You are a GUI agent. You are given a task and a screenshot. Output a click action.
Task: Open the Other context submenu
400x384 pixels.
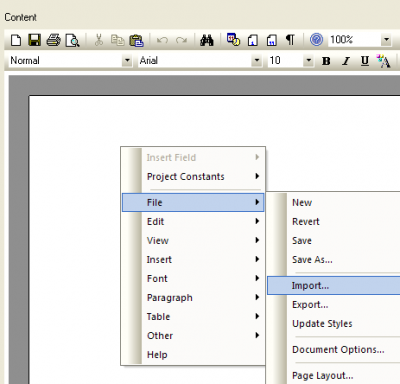(193, 335)
